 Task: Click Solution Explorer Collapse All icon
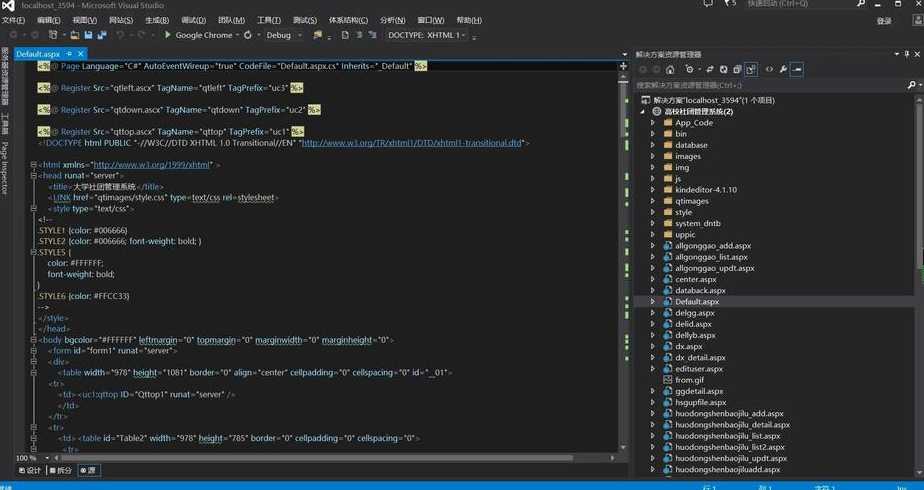[737, 69]
